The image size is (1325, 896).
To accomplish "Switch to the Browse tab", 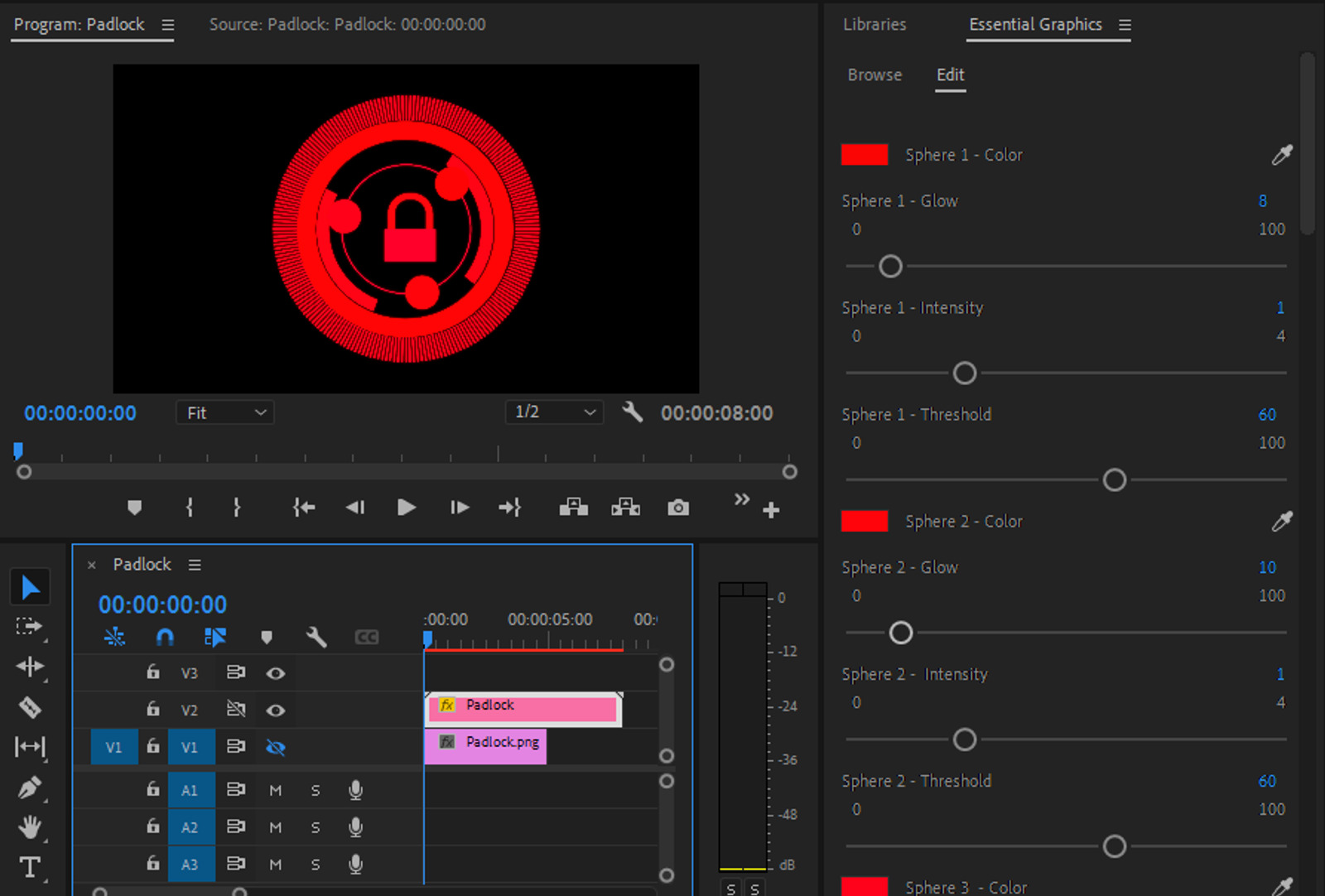I will (874, 75).
